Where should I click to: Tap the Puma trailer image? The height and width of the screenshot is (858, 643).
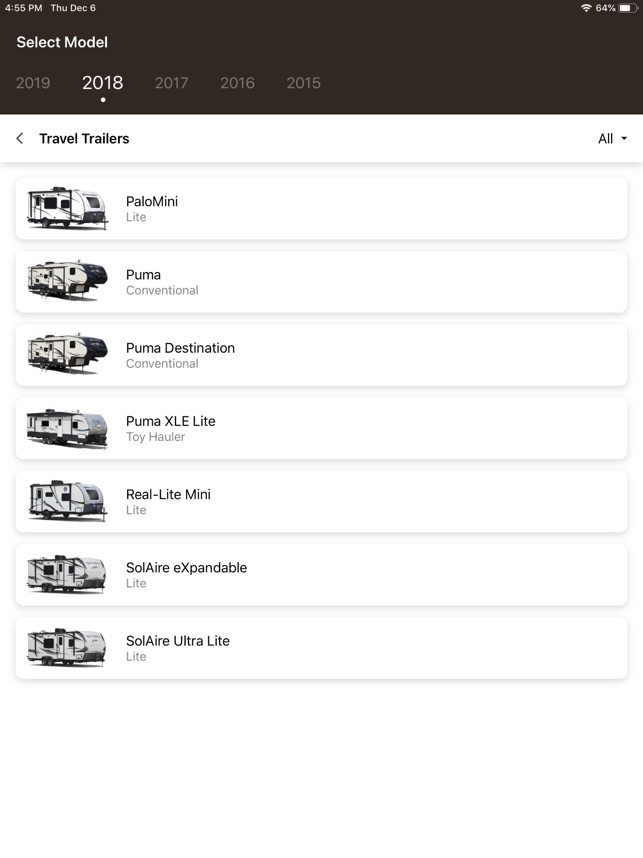67,282
